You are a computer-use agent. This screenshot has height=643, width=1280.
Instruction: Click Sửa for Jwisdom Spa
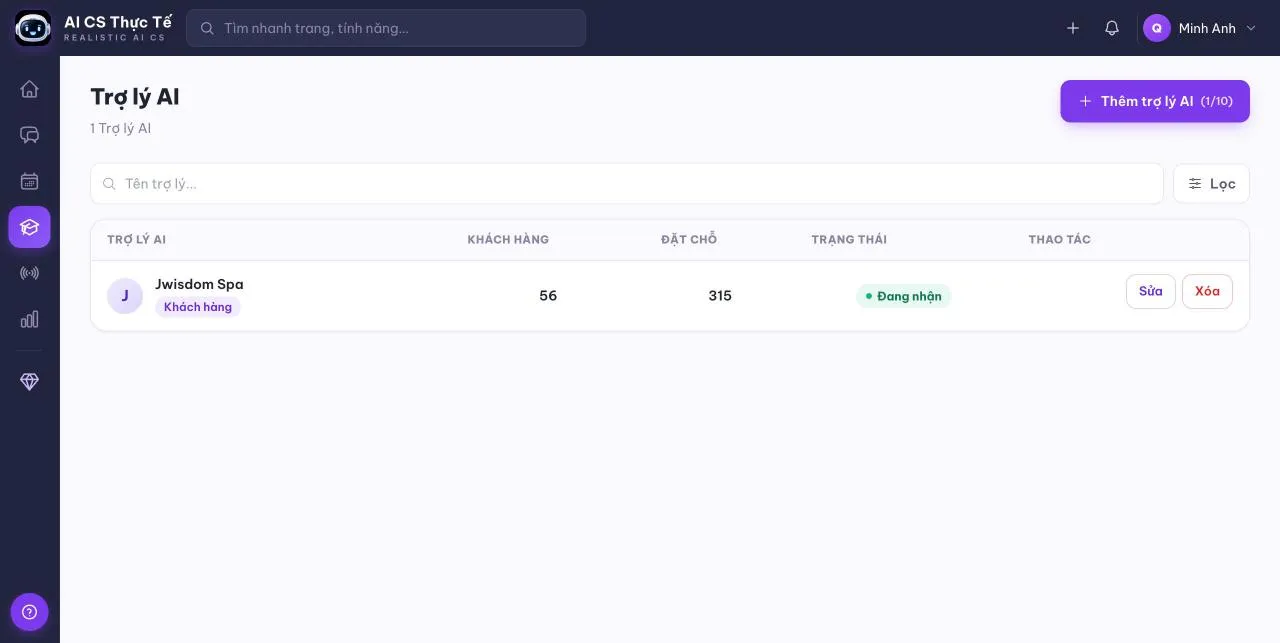(x=1151, y=291)
